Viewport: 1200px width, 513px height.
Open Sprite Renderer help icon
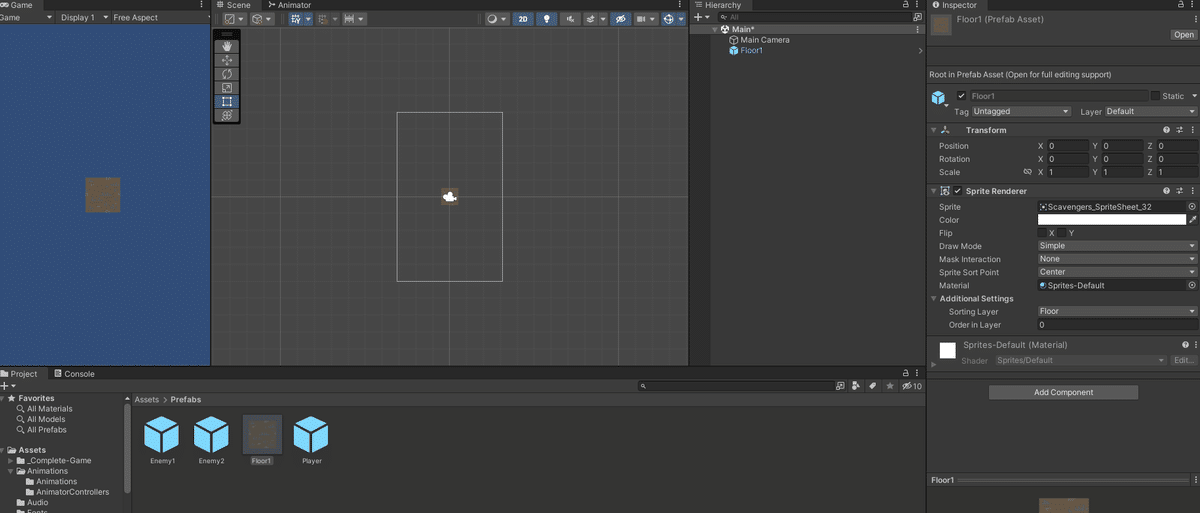(x=1166, y=191)
